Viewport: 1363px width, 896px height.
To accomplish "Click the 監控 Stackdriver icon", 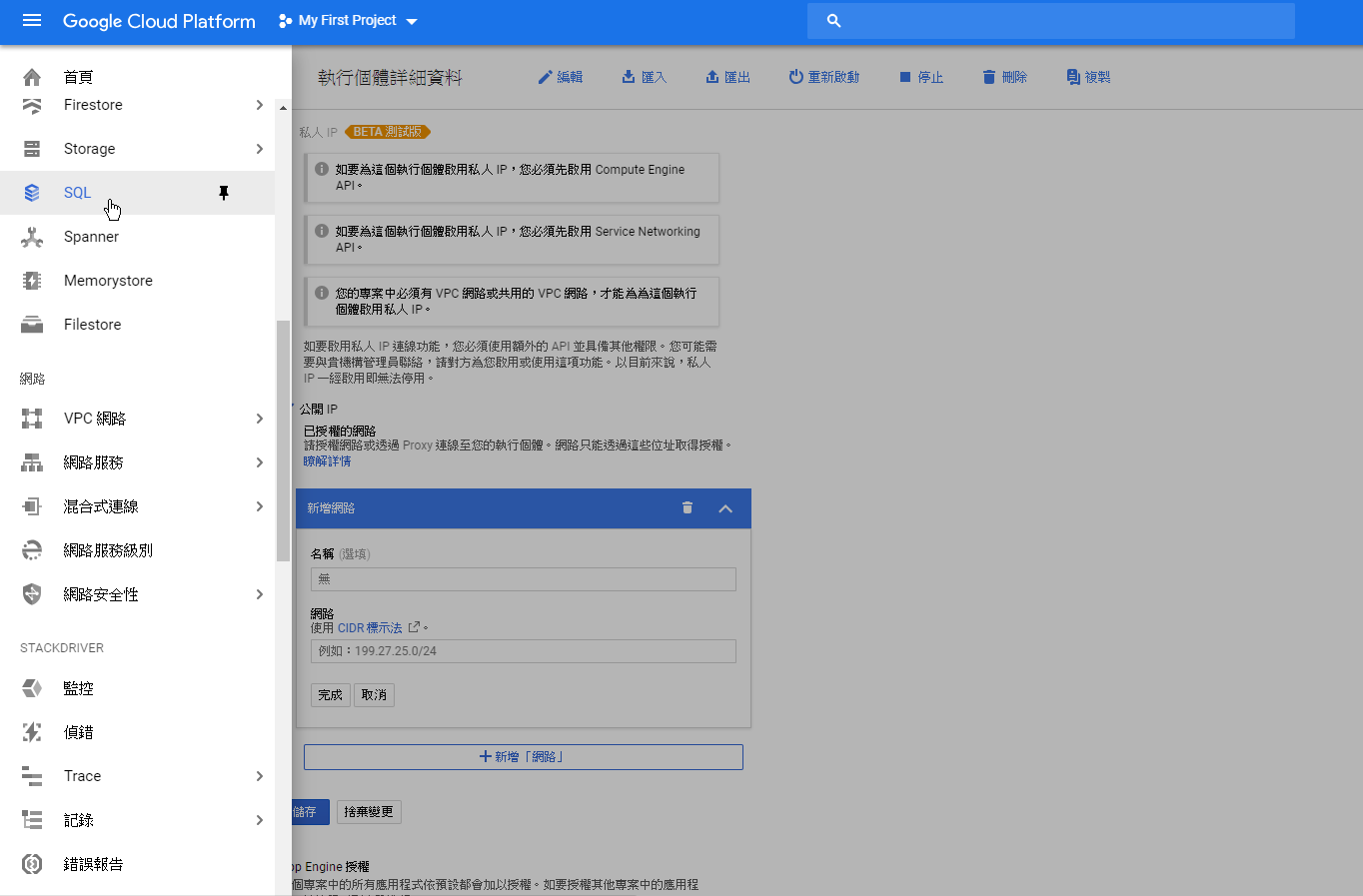I will pos(32,688).
